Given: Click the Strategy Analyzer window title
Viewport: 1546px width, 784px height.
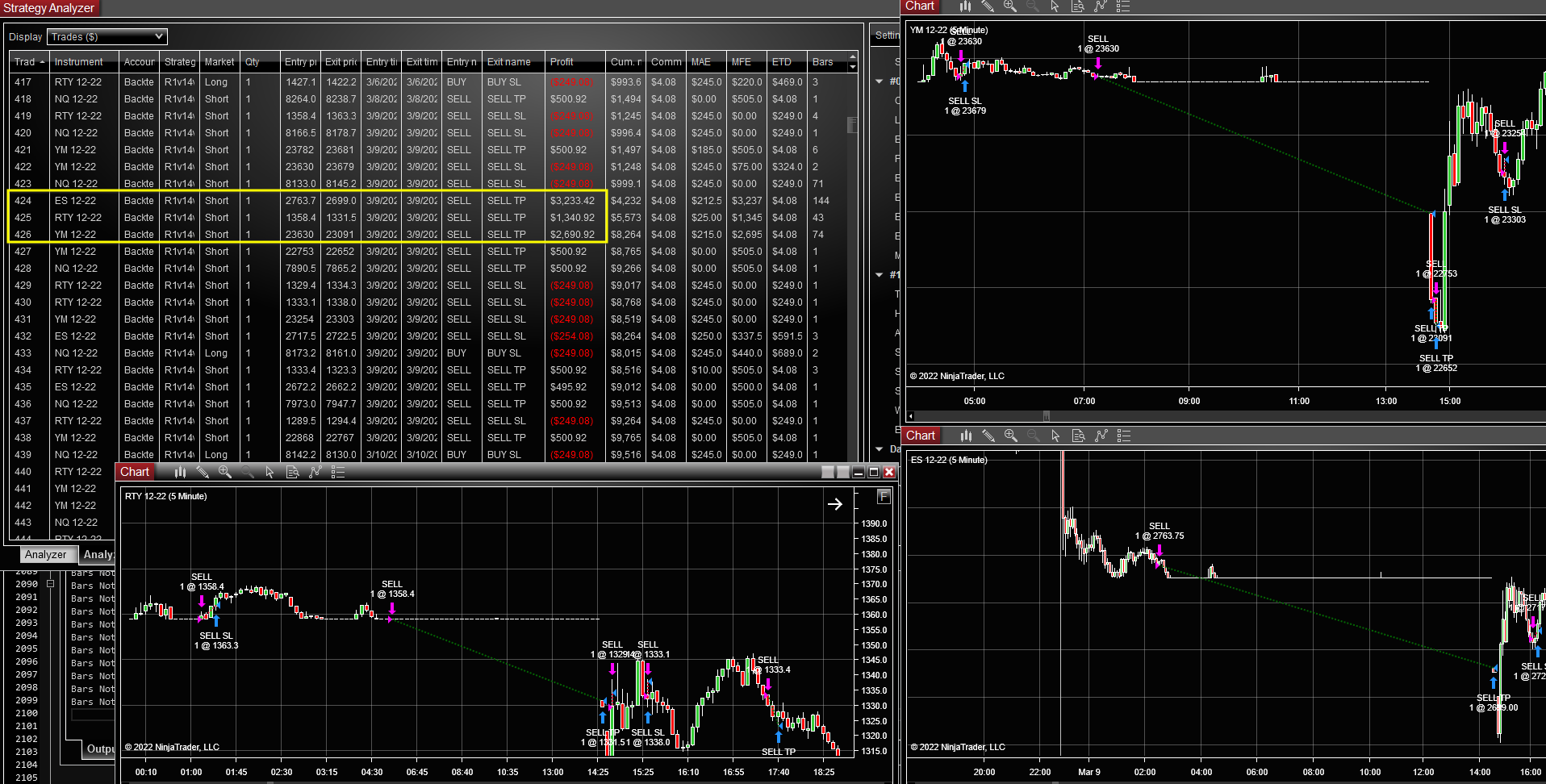Looking at the screenshot, I should pos(49,8).
